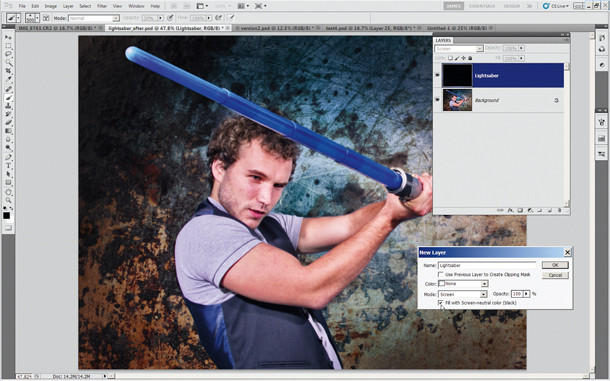Create new adjustment layer from Layers panel

coord(530,211)
